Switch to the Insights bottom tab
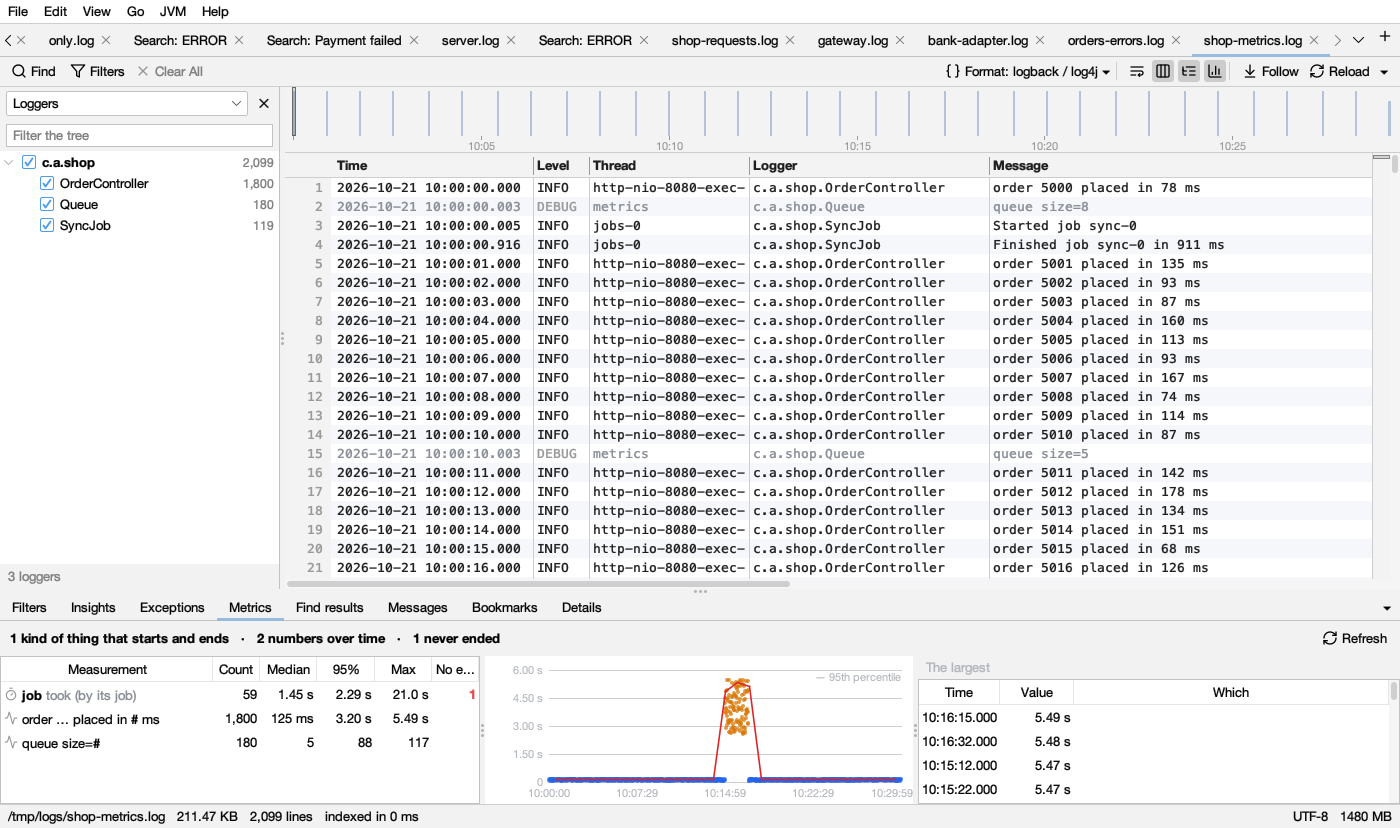The width and height of the screenshot is (1400, 828). pyautogui.click(x=93, y=607)
